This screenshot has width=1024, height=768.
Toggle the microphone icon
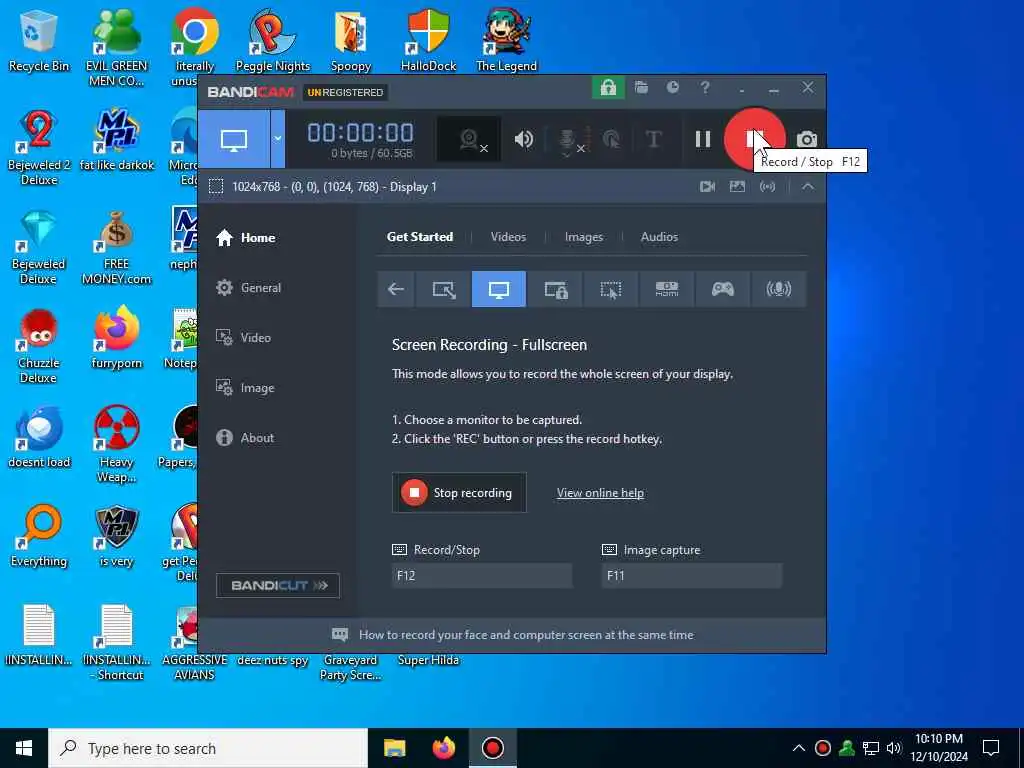tap(569, 140)
